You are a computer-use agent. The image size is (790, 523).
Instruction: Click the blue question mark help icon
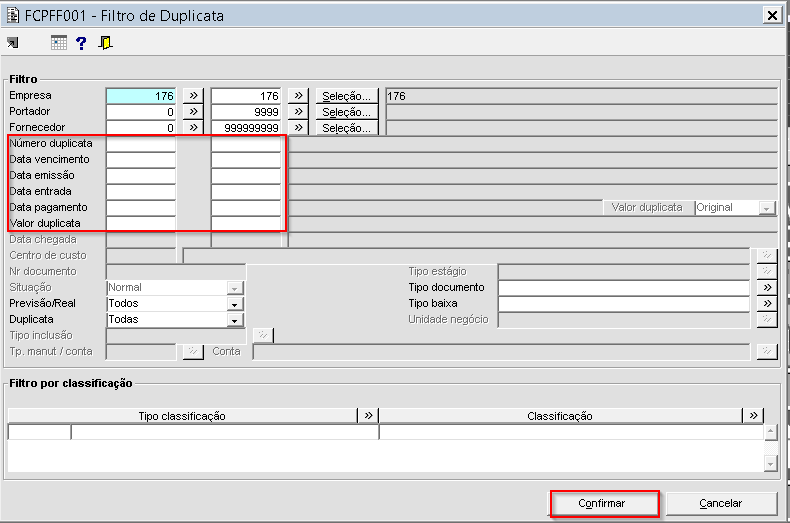pos(81,43)
